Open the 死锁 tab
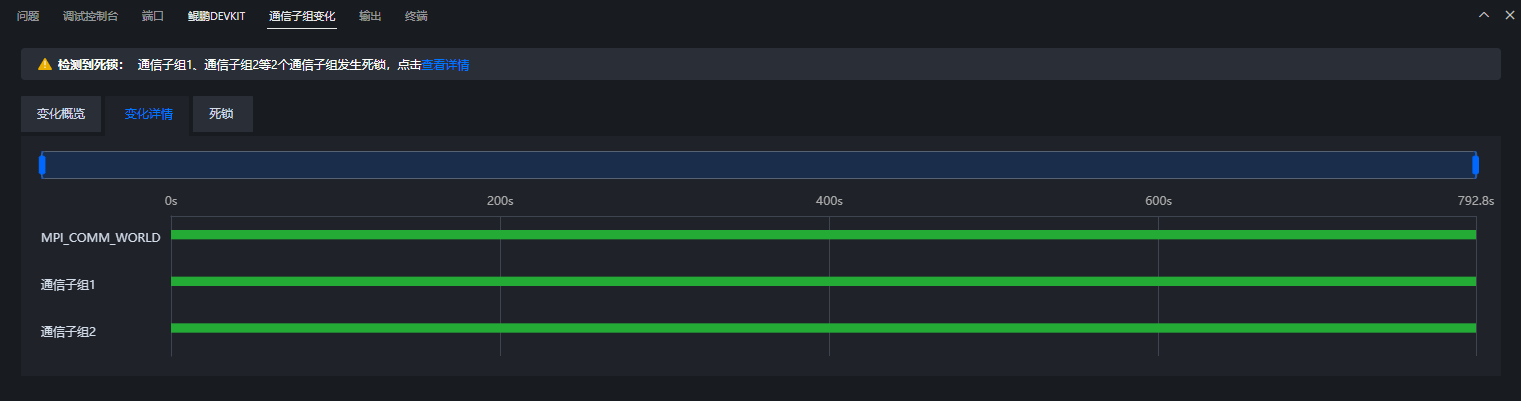Screen dimensions: 1521x401 (x=221, y=114)
